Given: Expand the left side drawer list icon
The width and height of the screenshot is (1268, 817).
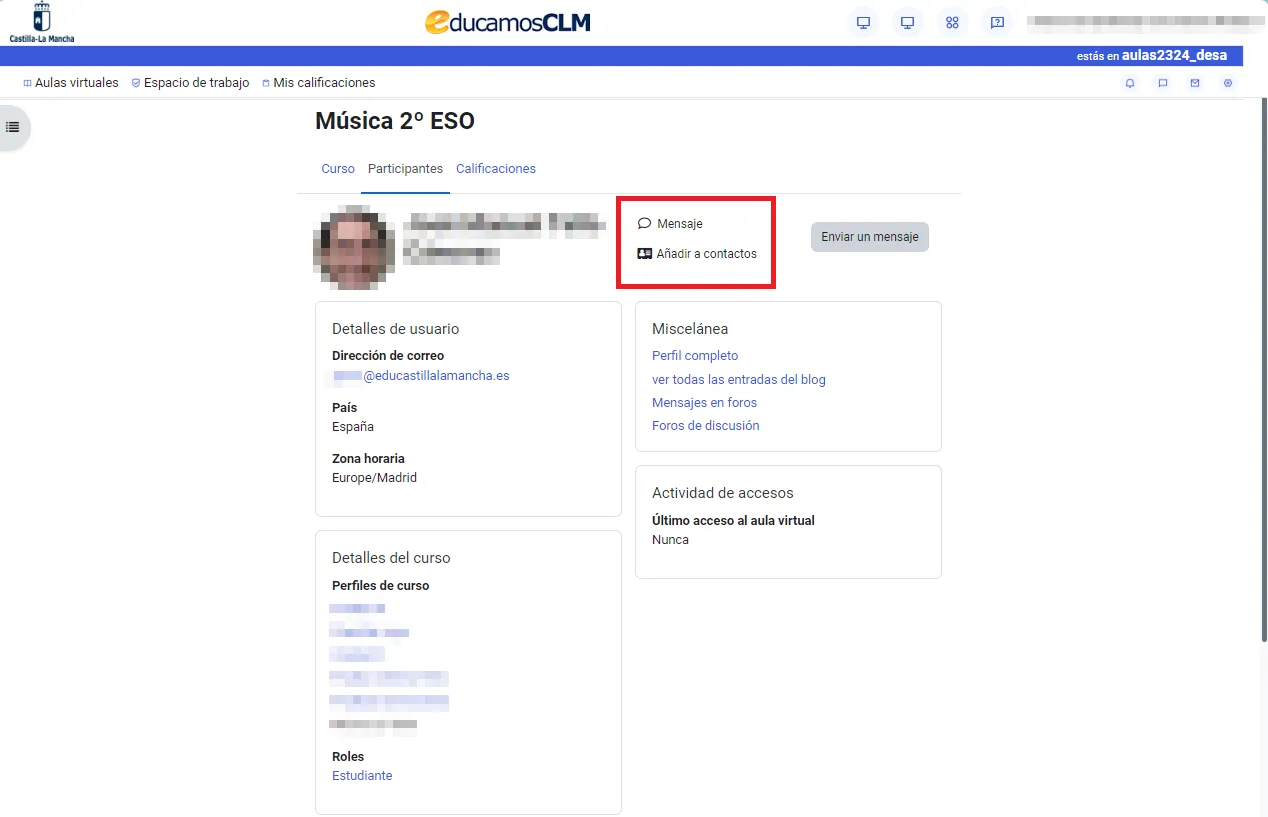Looking at the screenshot, I should click(13, 127).
